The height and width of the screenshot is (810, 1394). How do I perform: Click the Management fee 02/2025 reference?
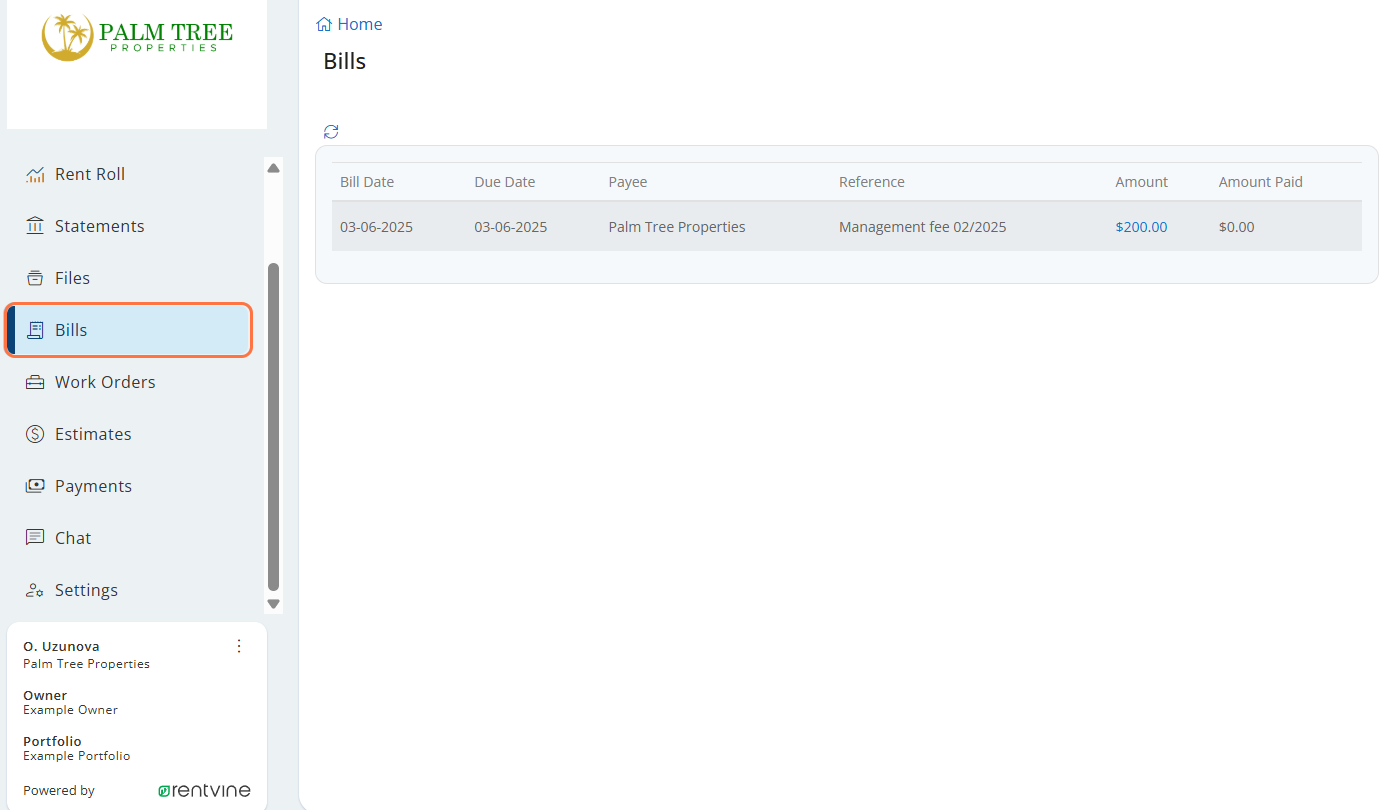tap(923, 227)
